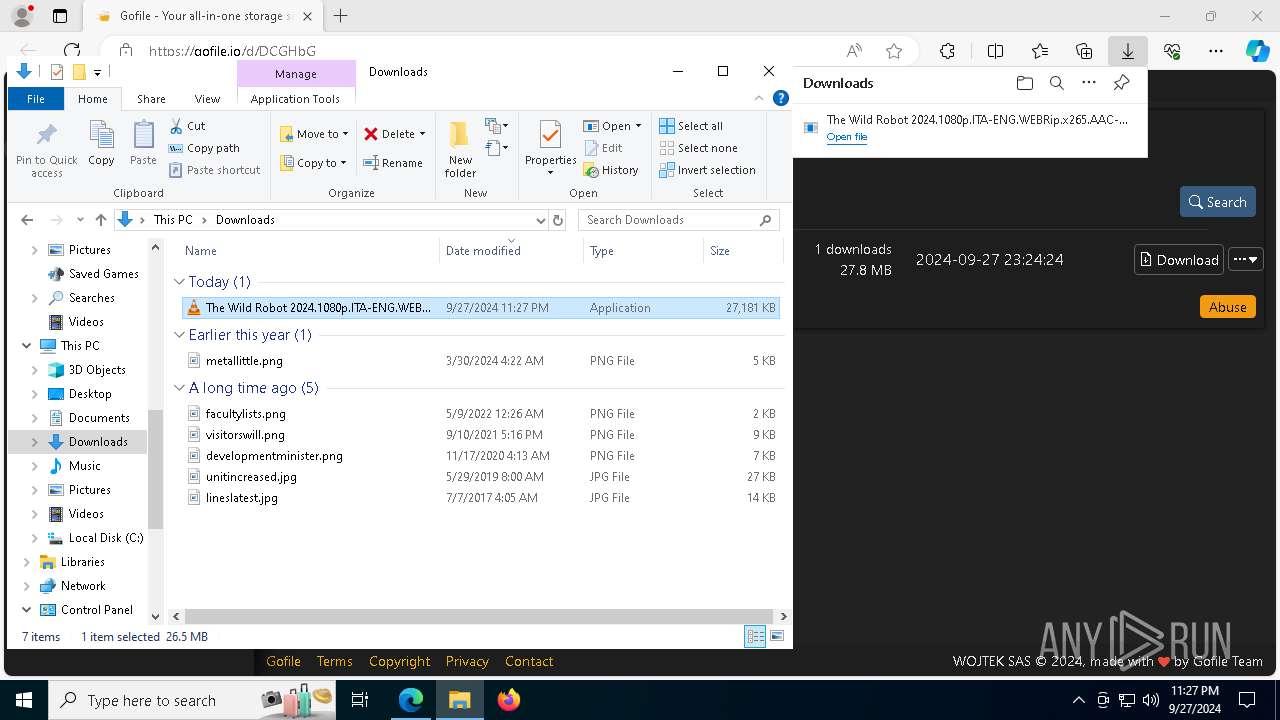1280x720 pixels.
Task: Search downloads in Edge downloads panel
Action: (x=1056, y=83)
